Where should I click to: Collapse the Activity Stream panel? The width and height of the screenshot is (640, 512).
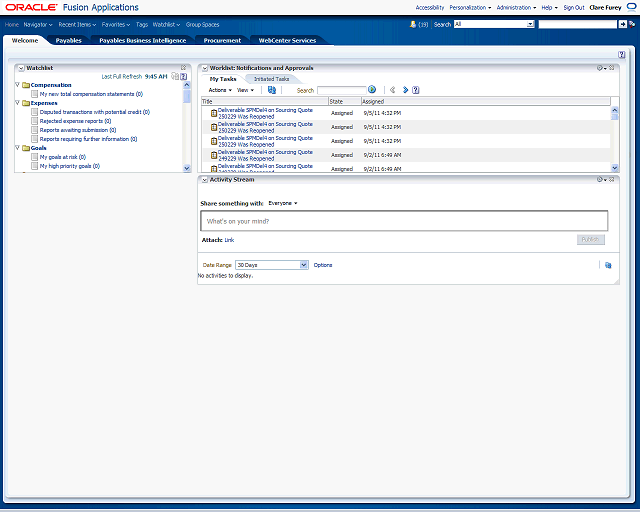pyautogui.click(x=204, y=180)
